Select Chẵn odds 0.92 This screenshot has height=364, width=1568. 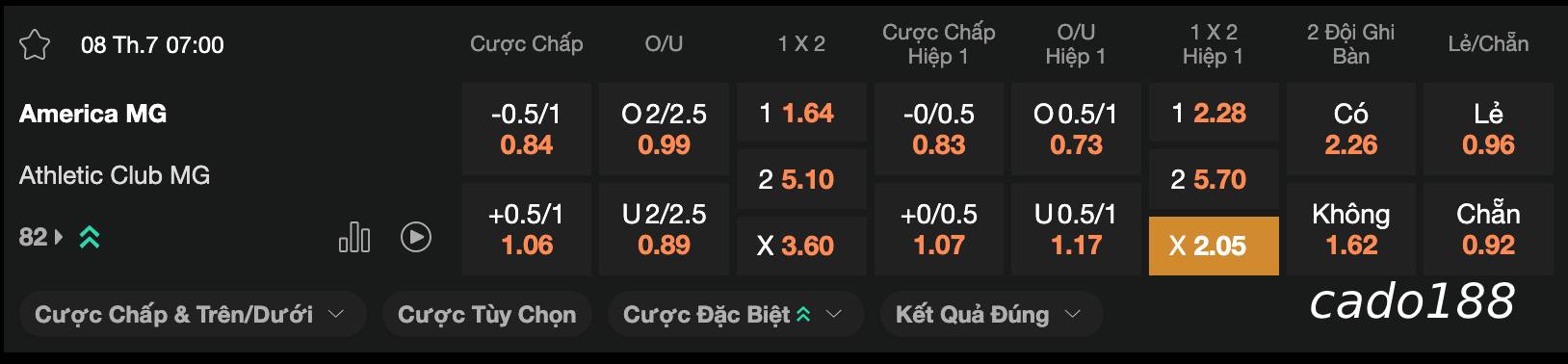coord(1488,229)
